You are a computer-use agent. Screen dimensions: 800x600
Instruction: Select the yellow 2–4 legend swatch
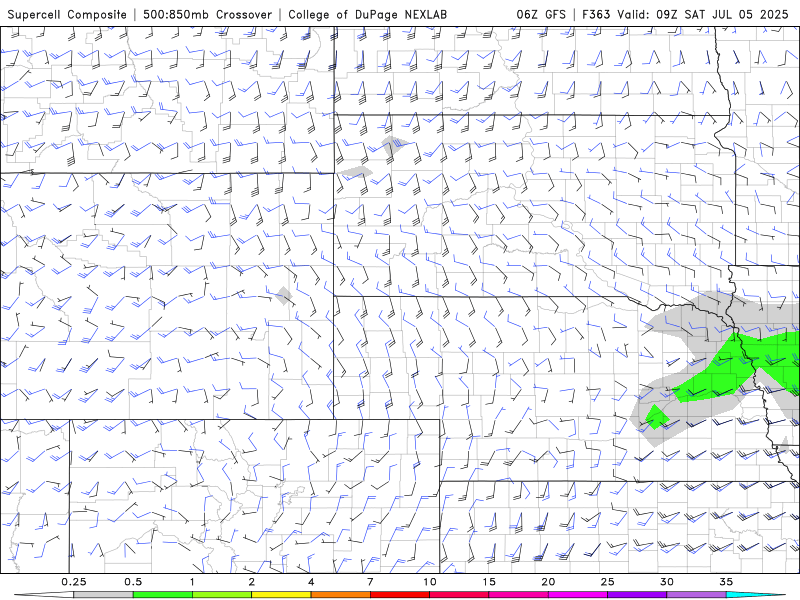pyautogui.click(x=281, y=595)
